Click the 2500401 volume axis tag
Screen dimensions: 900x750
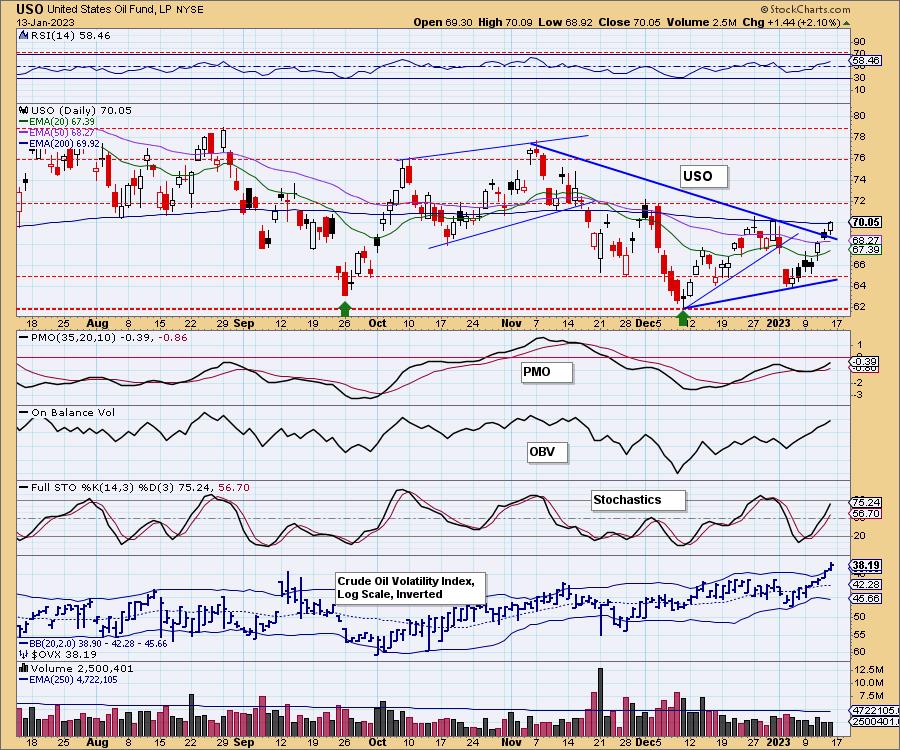[x=874, y=721]
